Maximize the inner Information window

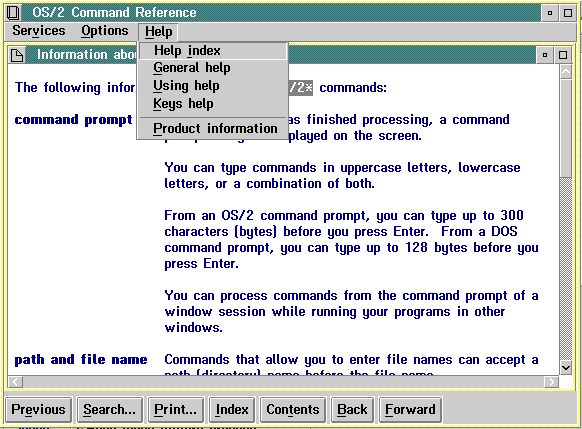tap(563, 55)
